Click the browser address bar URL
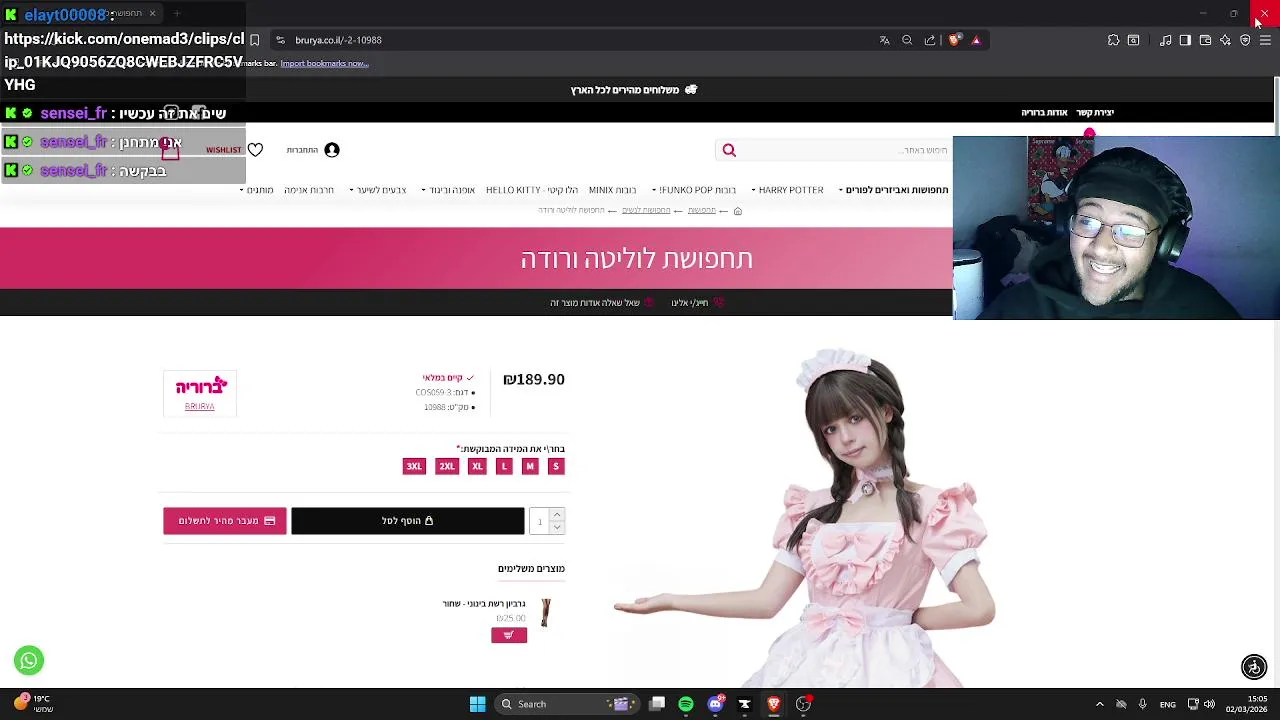Screen dimensions: 1280x720 tap(338, 40)
